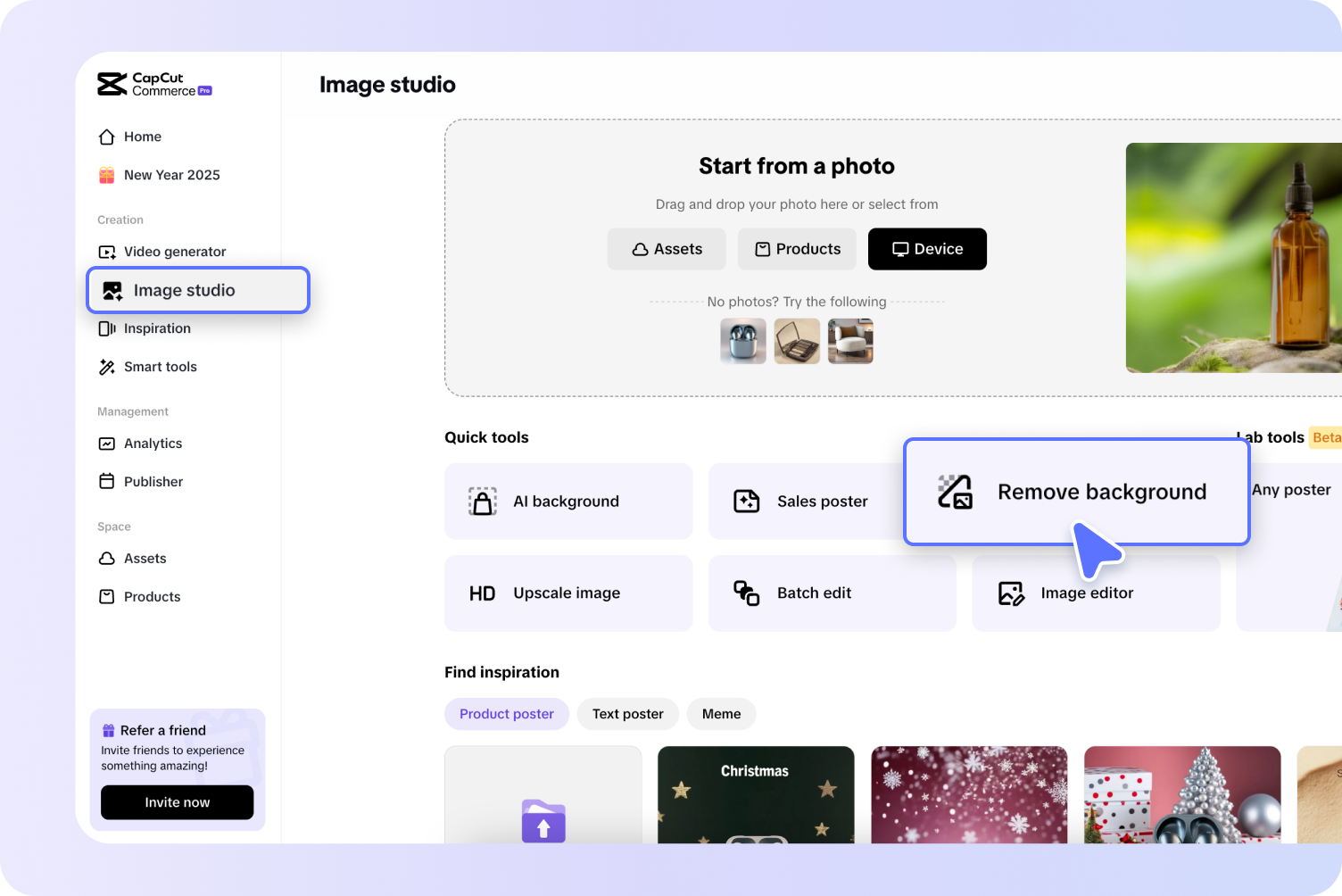
Task: Navigate to Home in the sidebar
Action: [143, 136]
